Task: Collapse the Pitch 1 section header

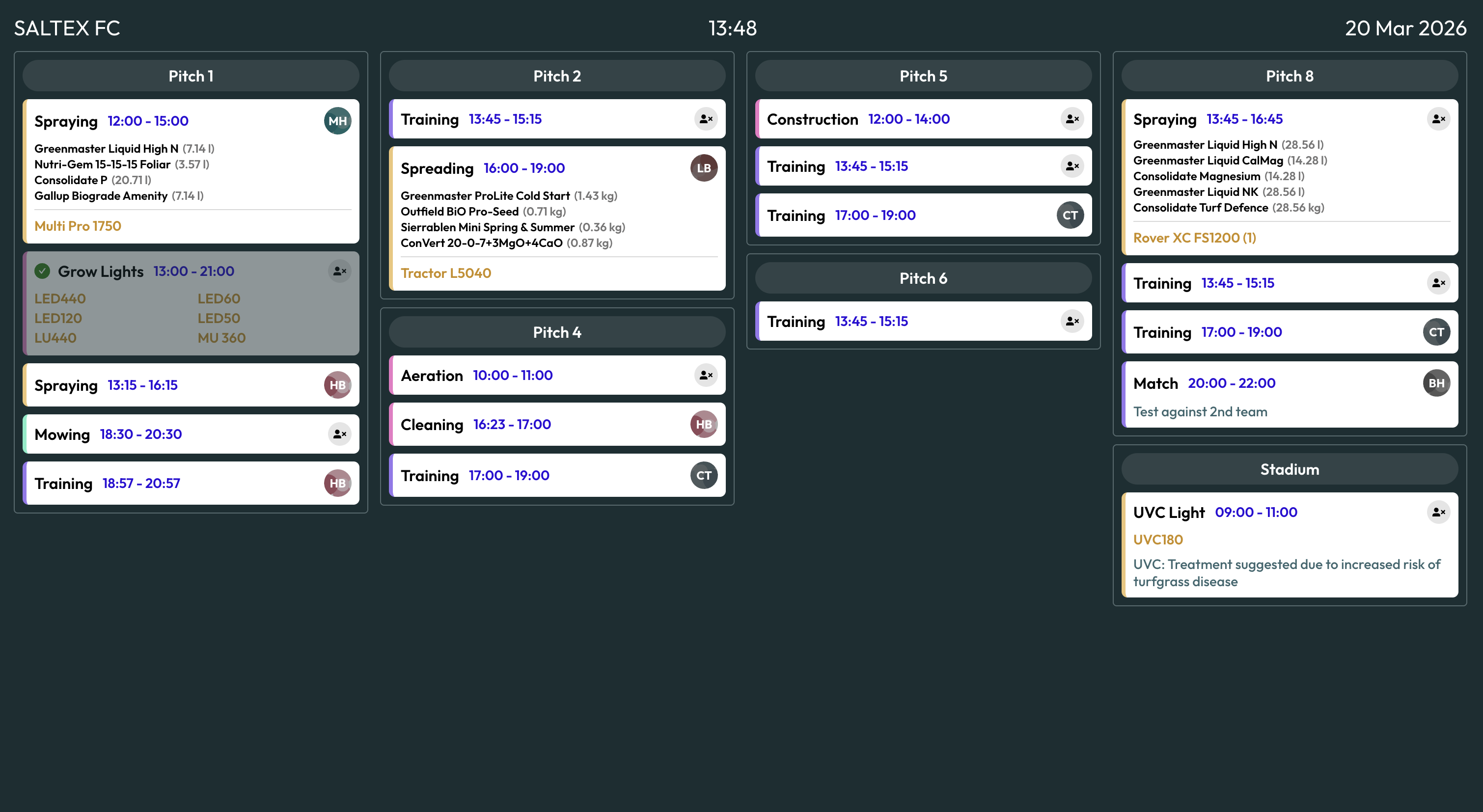Action: 191,76
